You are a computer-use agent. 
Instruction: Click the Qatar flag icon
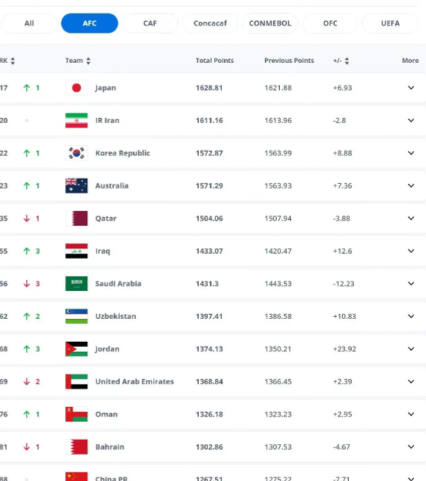[76, 218]
